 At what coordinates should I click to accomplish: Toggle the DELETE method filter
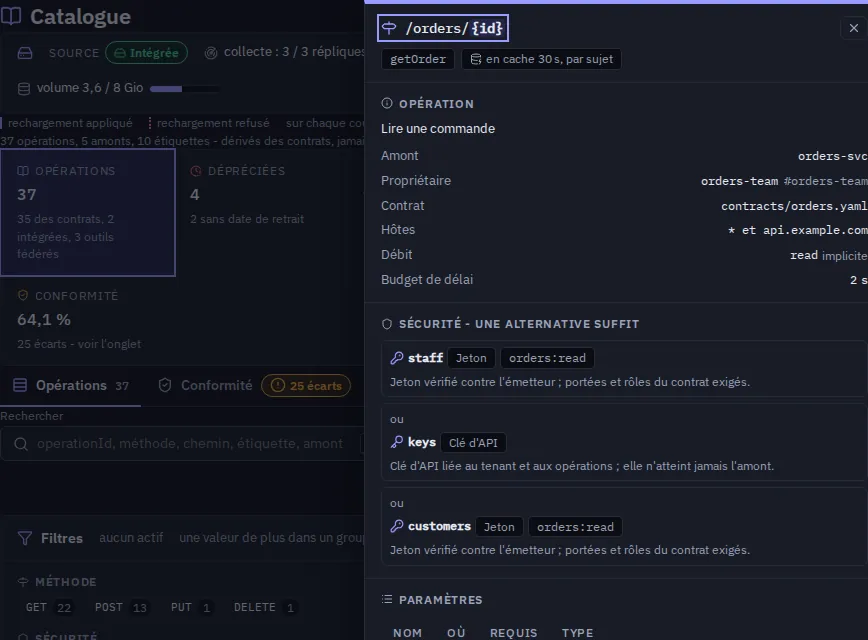click(x=264, y=607)
